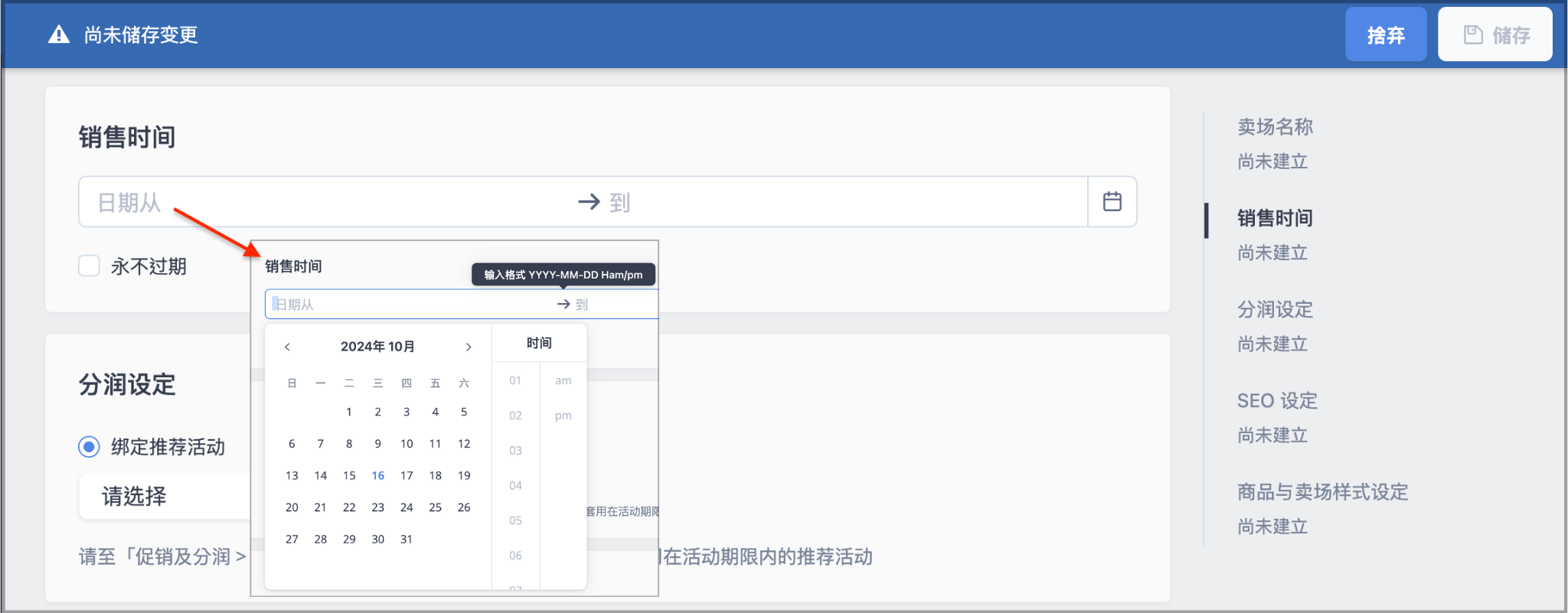
Task: Select October 10 in the calendar
Action: pos(407,444)
